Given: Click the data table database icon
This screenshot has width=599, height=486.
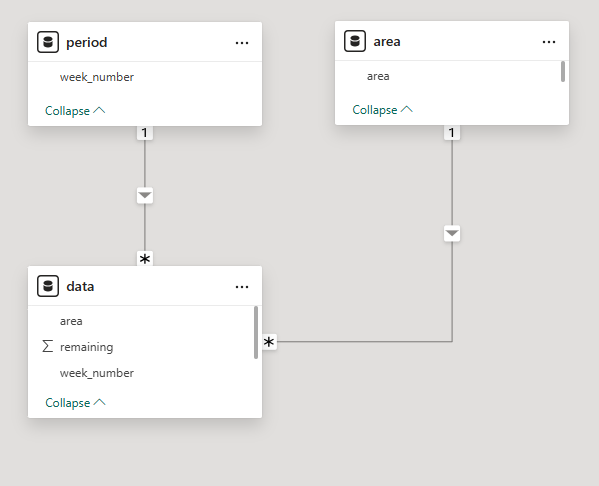Looking at the screenshot, I should point(48,286).
